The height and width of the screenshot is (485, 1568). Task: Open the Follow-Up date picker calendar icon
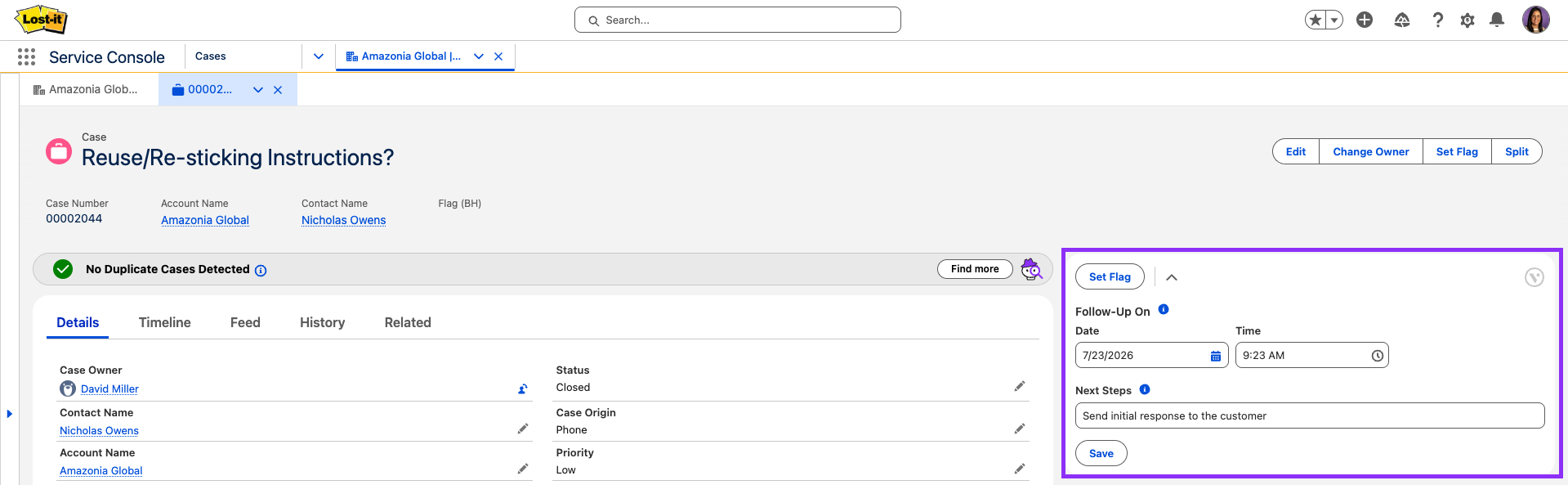coord(1216,356)
